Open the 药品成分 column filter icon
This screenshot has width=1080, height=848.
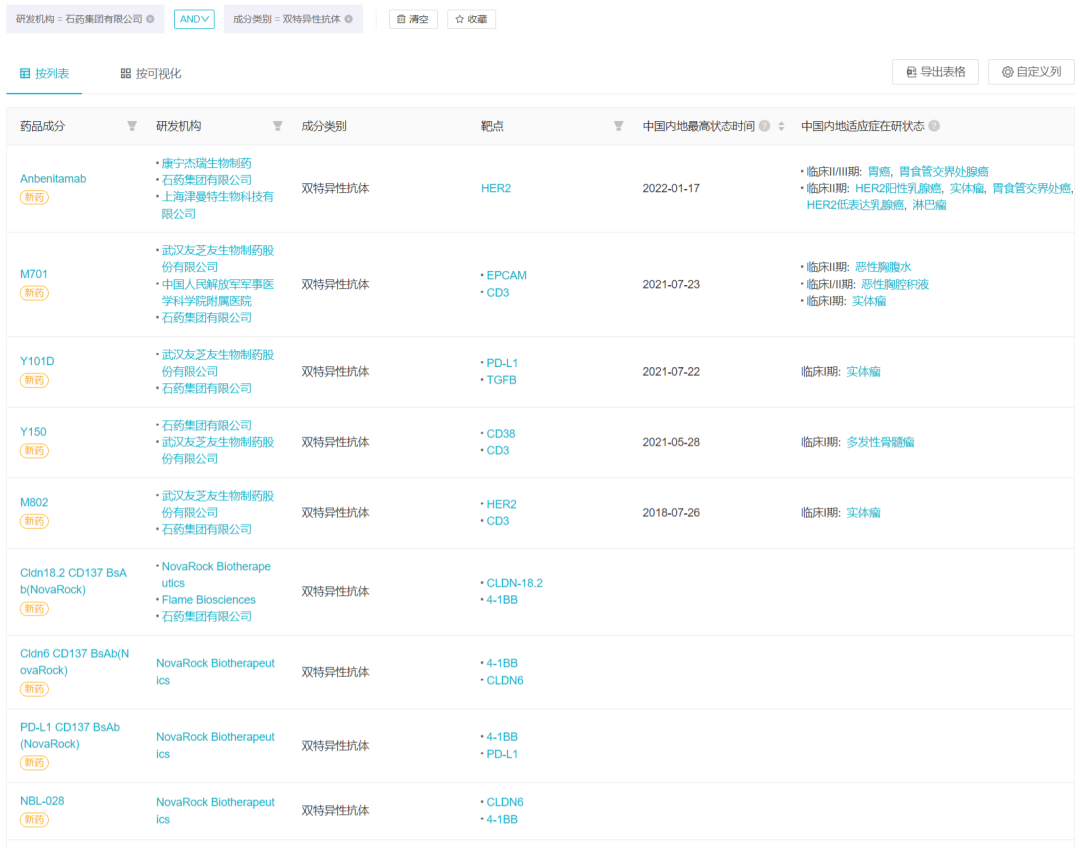coord(132,126)
